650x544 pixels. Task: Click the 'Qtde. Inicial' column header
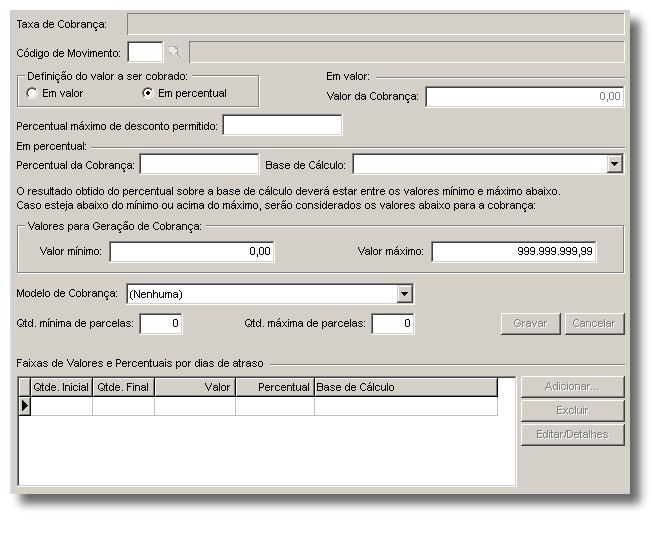[x=61, y=387]
